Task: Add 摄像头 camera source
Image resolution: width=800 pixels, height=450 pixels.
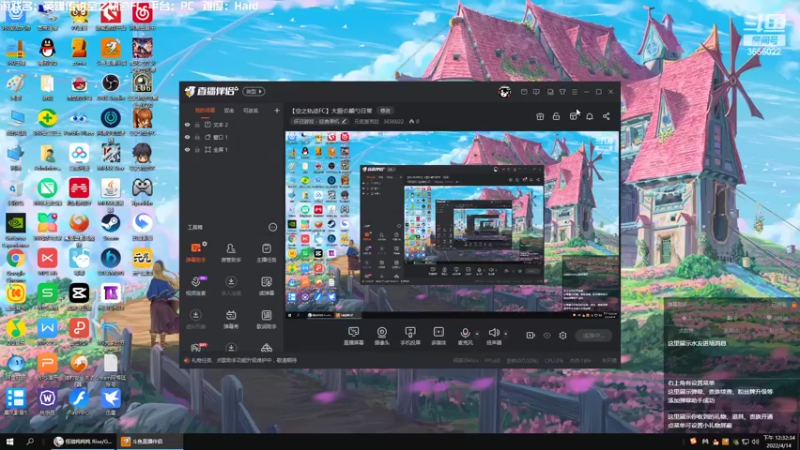Action: tap(382, 336)
